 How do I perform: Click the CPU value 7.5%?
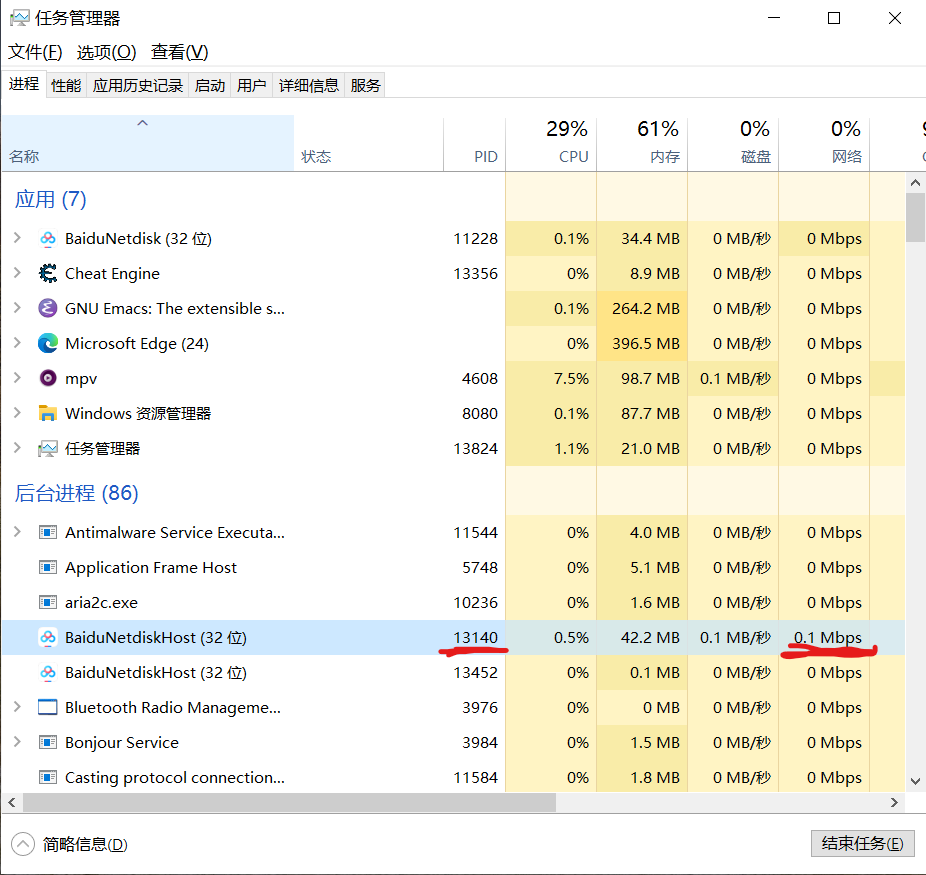point(571,378)
